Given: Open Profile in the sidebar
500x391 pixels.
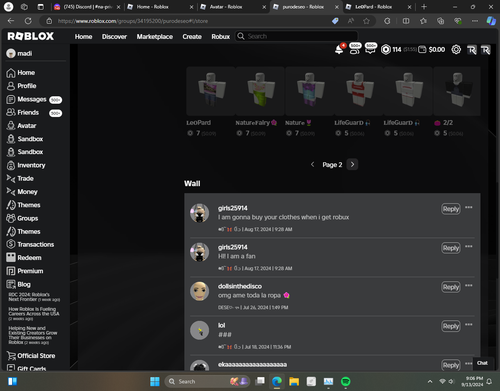Looking at the screenshot, I should click(x=21, y=86).
